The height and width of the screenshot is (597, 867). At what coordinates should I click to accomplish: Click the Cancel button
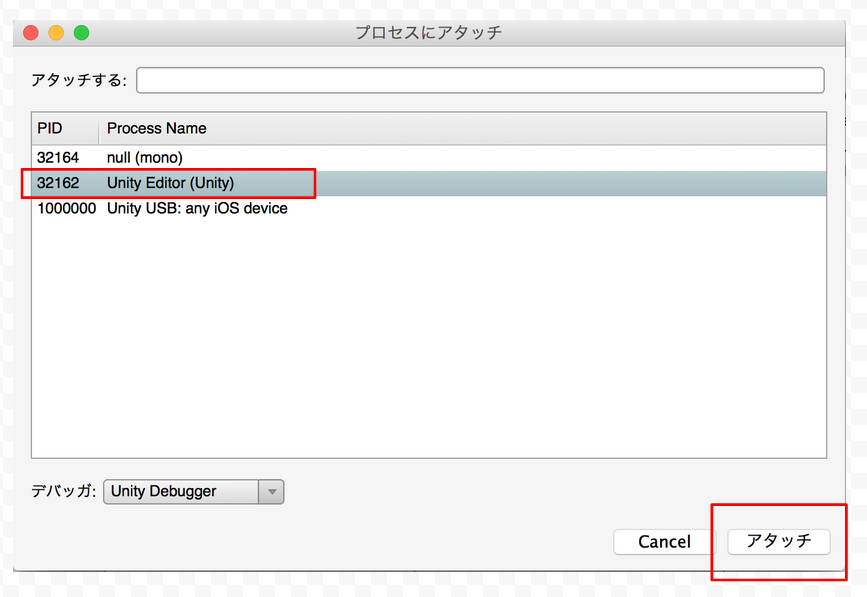(x=664, y=541)
